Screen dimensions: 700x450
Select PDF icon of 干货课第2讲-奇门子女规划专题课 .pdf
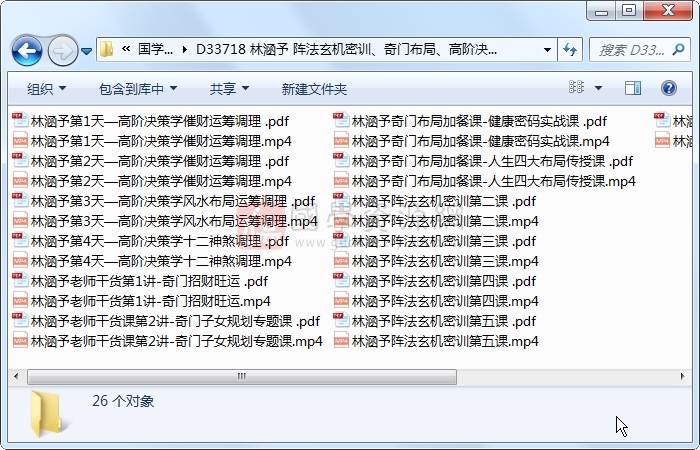21,321
